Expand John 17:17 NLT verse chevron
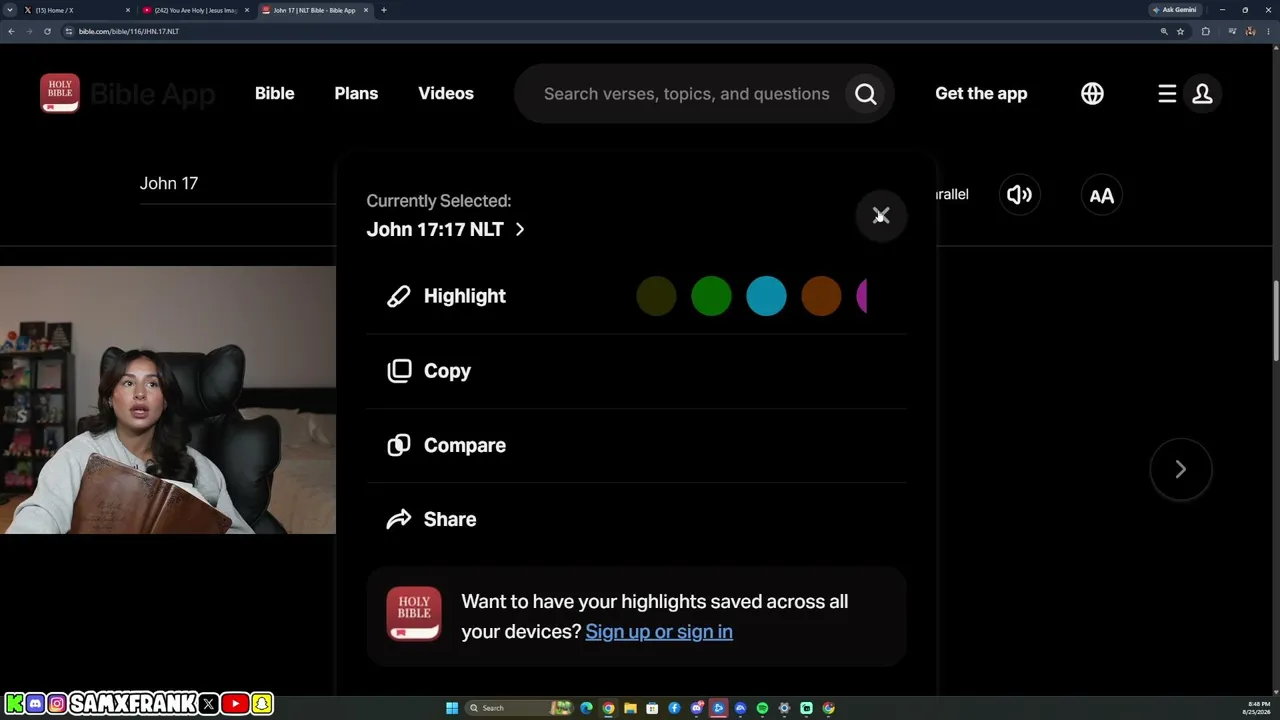1280x720 pixels. tap(520, 229)
